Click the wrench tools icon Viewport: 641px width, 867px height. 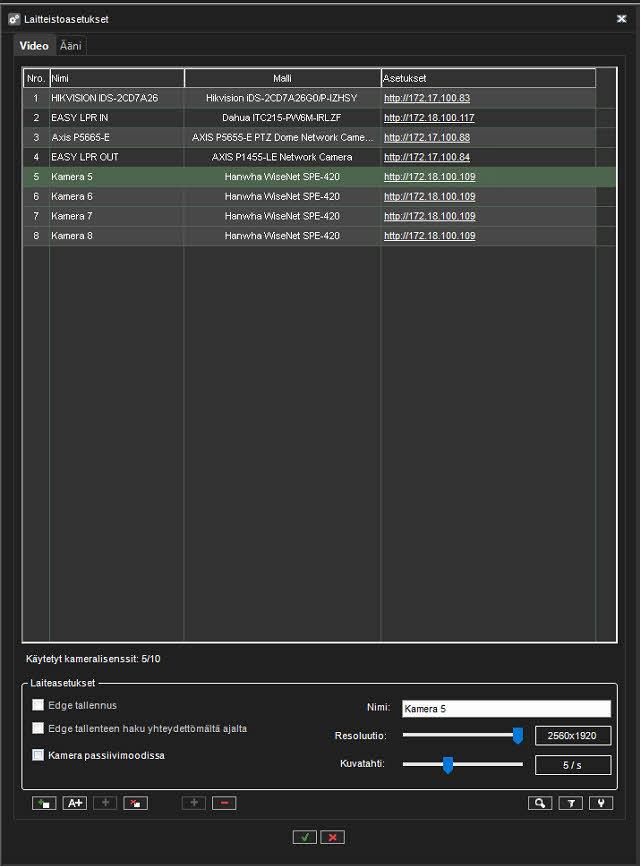tap(601, 803)
